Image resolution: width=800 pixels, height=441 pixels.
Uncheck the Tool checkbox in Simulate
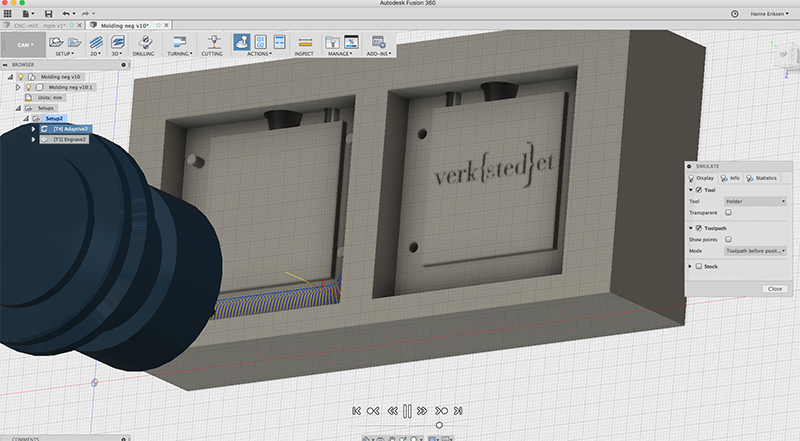click(699, 190)
